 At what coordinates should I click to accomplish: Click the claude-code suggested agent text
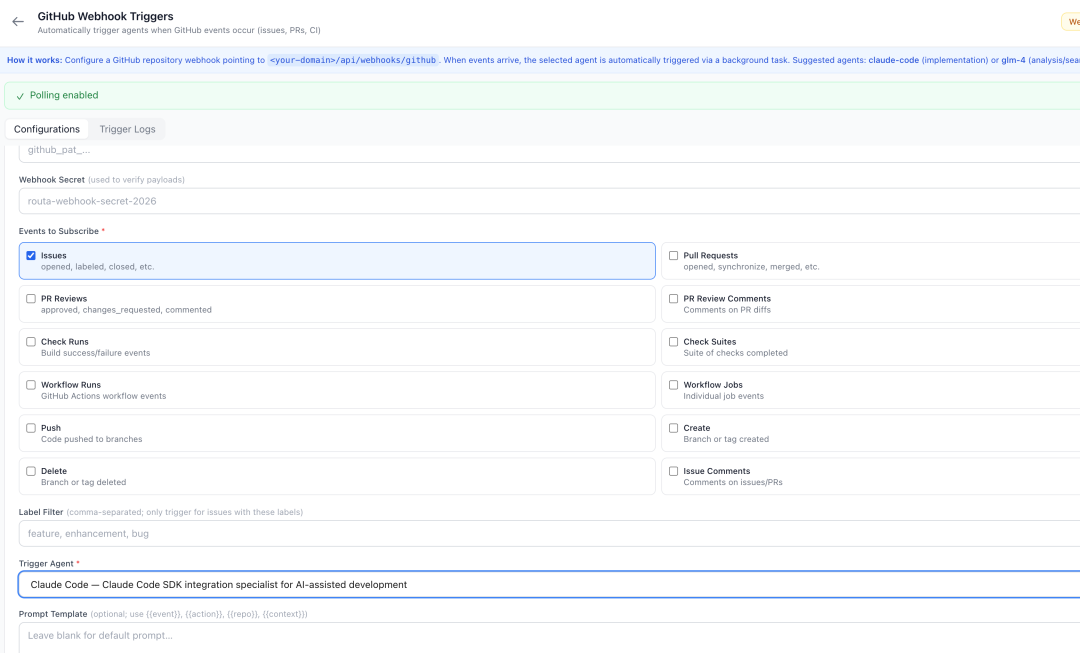[893, 60]
